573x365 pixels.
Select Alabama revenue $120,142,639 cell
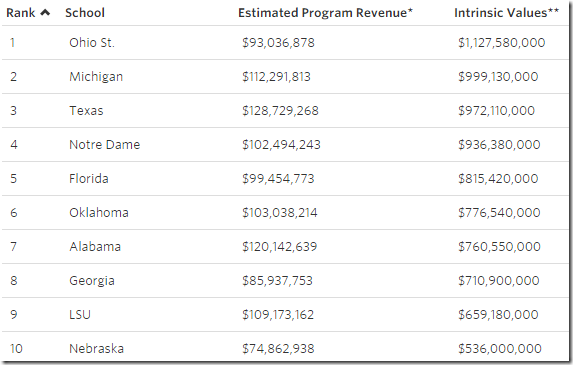tap(280, 247)
